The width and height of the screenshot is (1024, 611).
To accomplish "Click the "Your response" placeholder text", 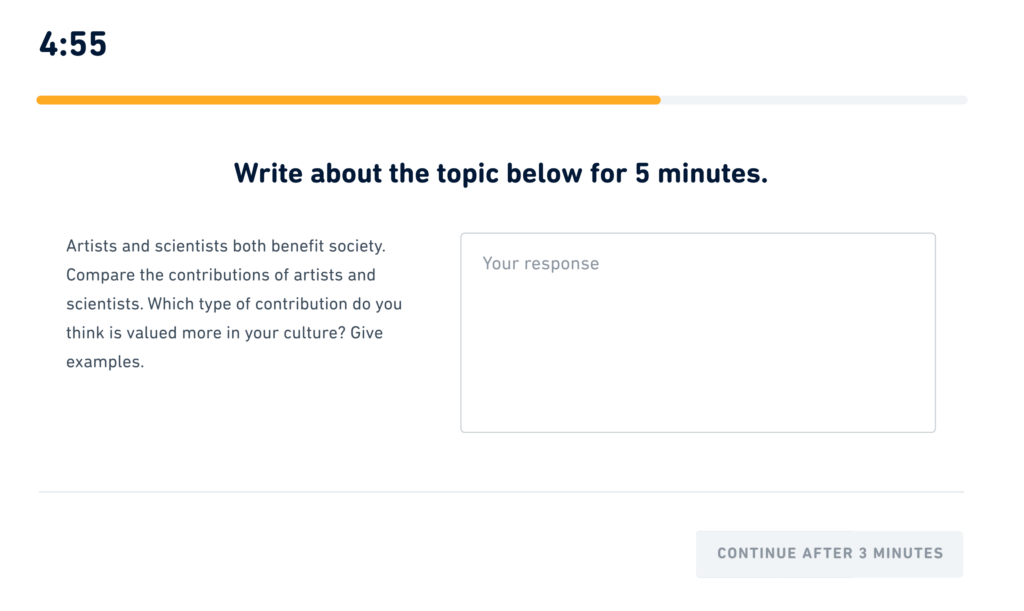I will [x=541, y=264].
